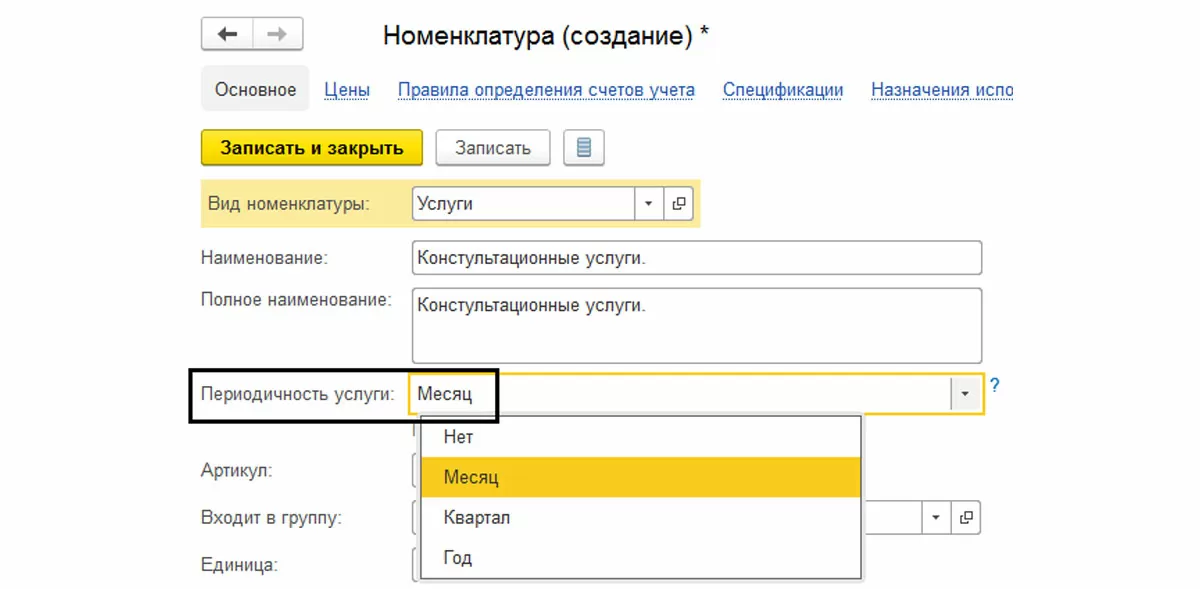Image resolution: width=1200 pixels, height=589 pixels.
Task: Expand the Вид номенклатуры dropdown arrow
Action: coord(648,204)
